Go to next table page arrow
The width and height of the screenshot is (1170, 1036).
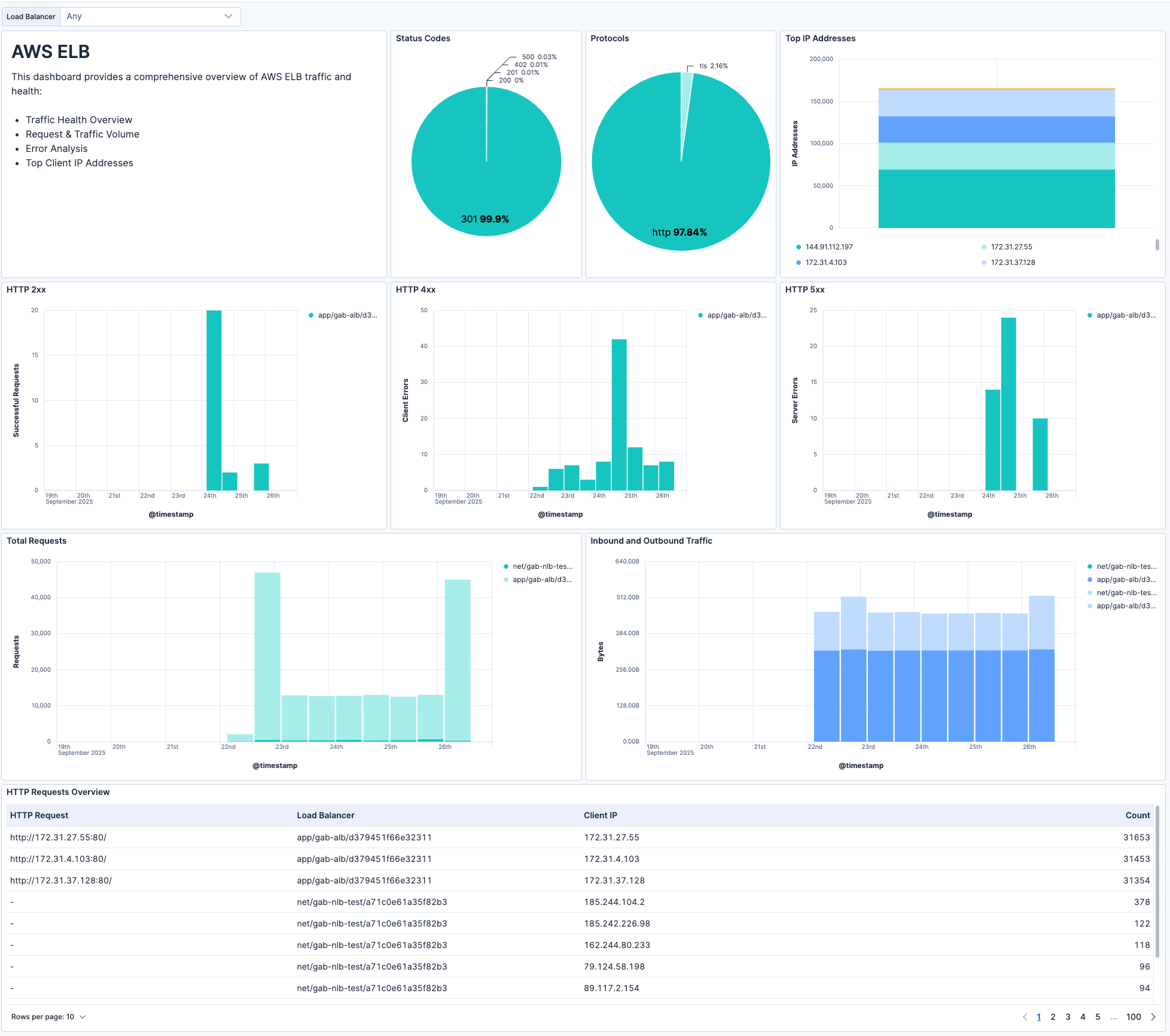click(1153, 1017)
